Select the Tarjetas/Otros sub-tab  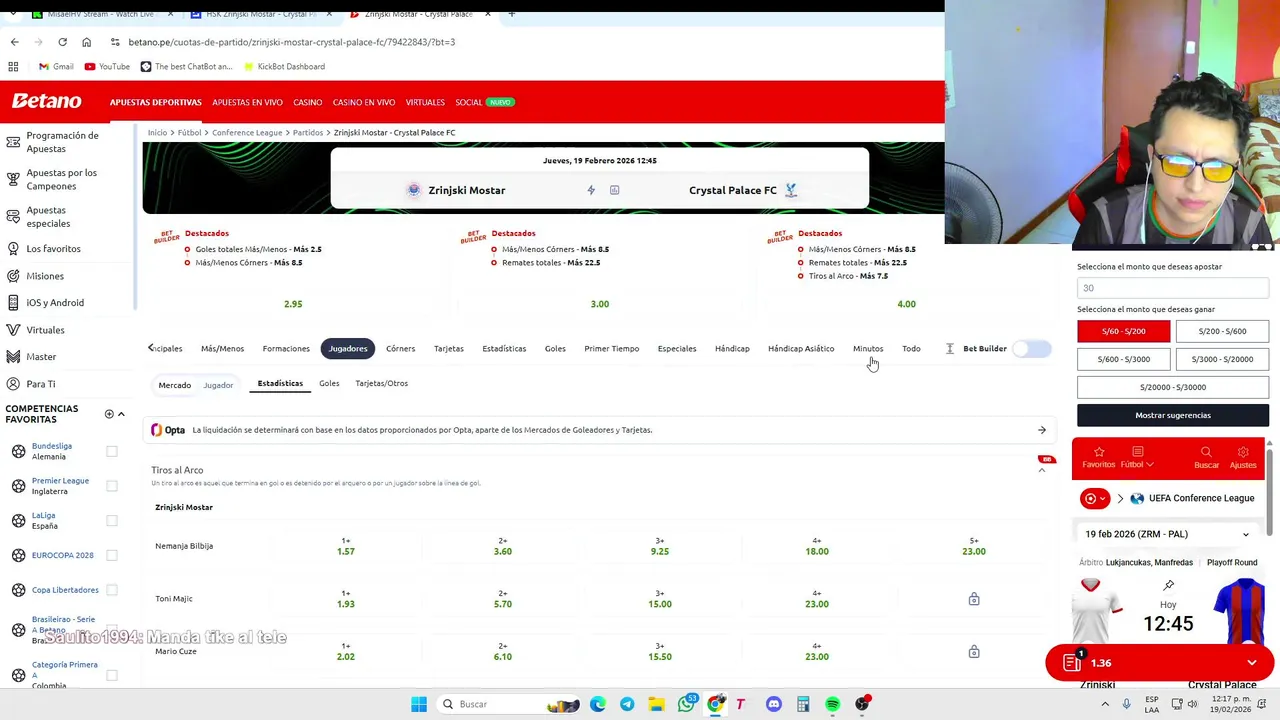(x=381, y=383)
